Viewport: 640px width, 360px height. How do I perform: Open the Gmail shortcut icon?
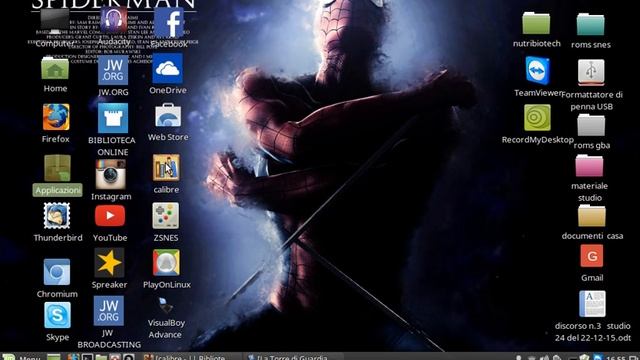coord(592,256)
